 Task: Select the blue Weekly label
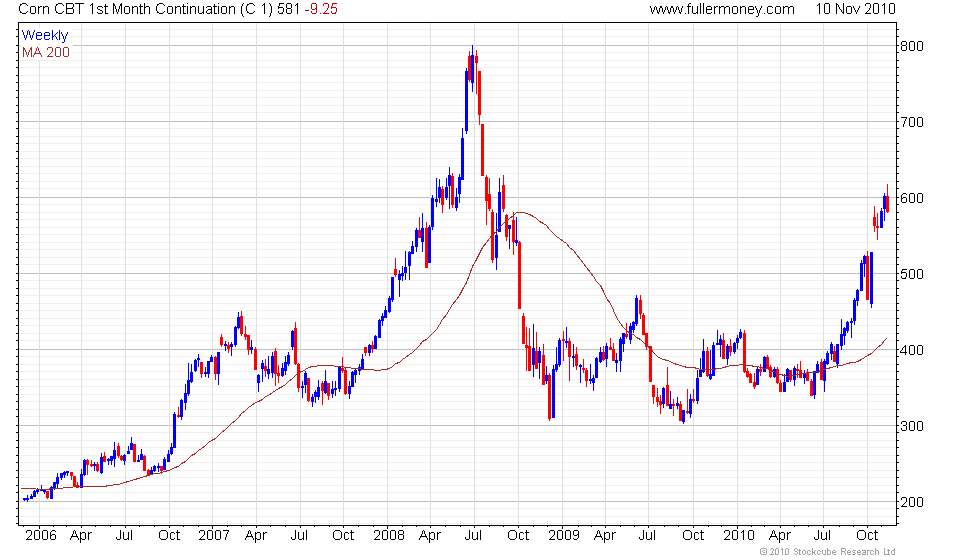pyautogui.click(x=45, y=36)
